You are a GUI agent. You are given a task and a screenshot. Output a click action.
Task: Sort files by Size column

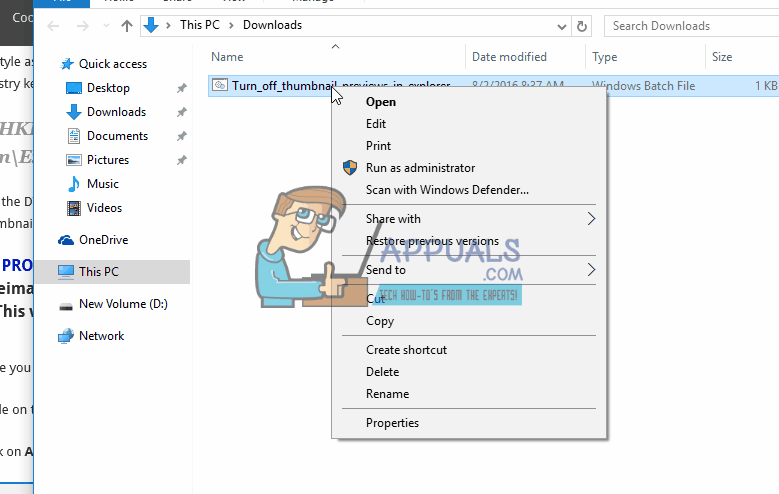click(722, 57)
